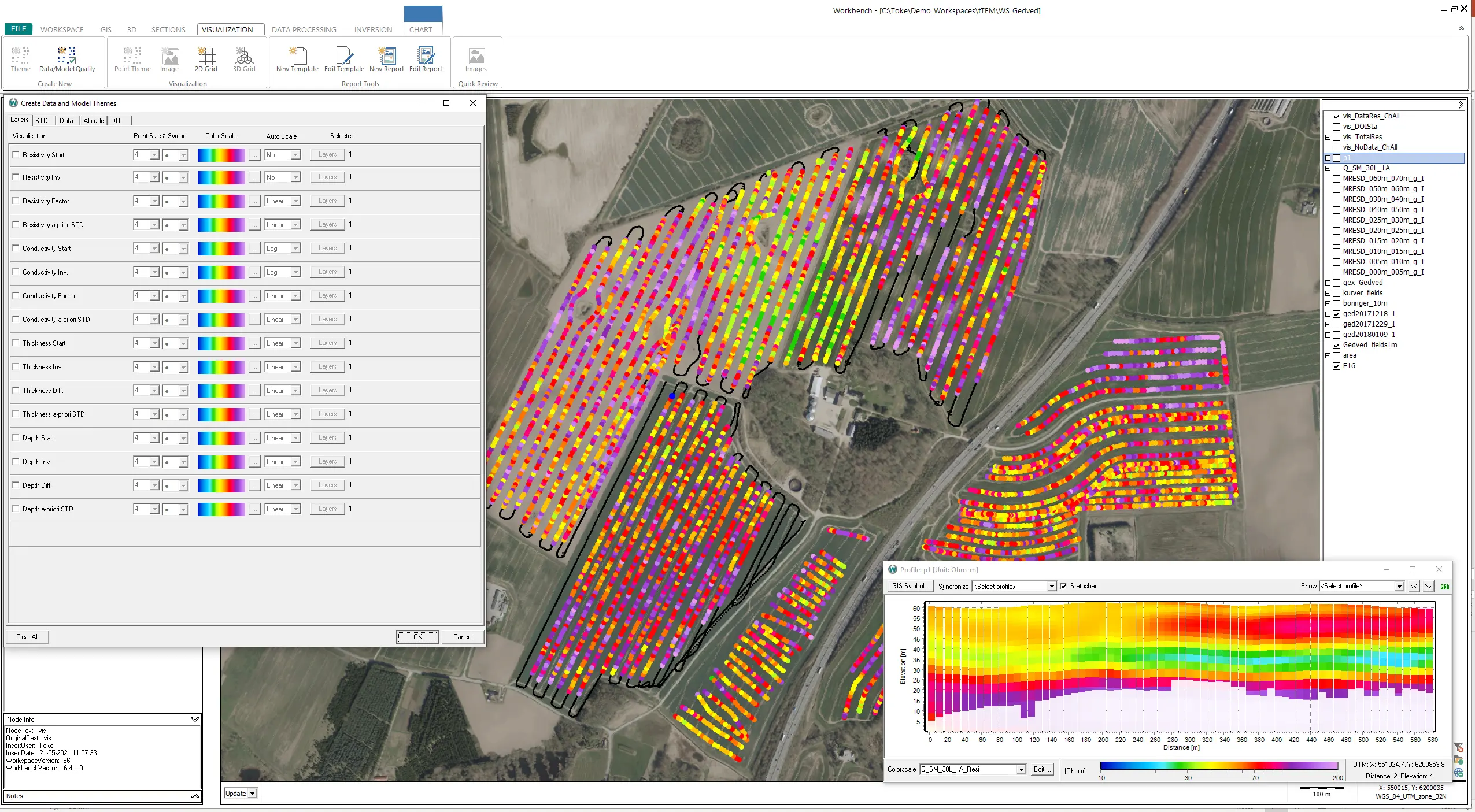Click the color scale swatch for Depth Start
1475x812 pixels.
[221, 438]
